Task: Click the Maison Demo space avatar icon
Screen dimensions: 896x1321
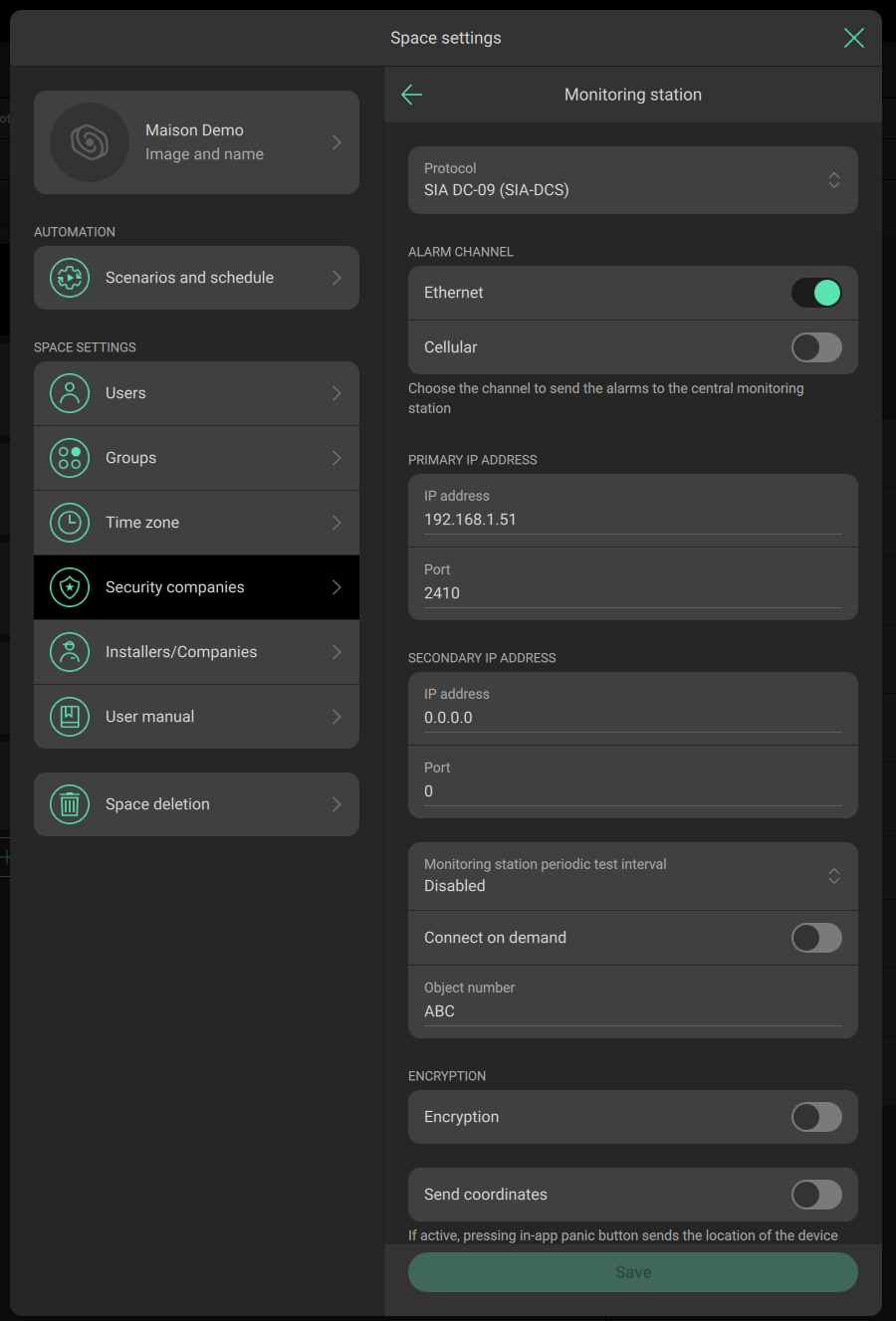Action: coord(90,142)
